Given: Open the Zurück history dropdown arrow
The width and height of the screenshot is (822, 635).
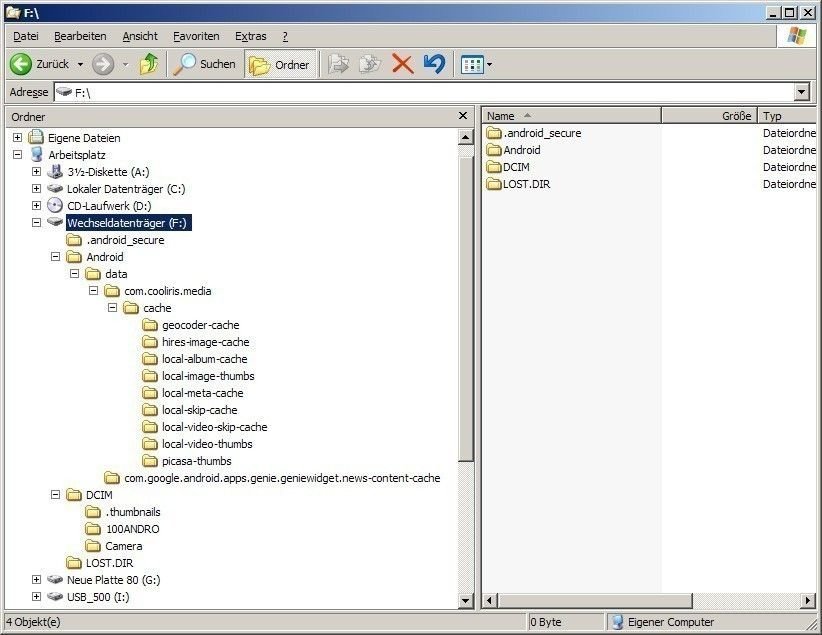Looking at the screenshot, I should click(x=80, y=64).
